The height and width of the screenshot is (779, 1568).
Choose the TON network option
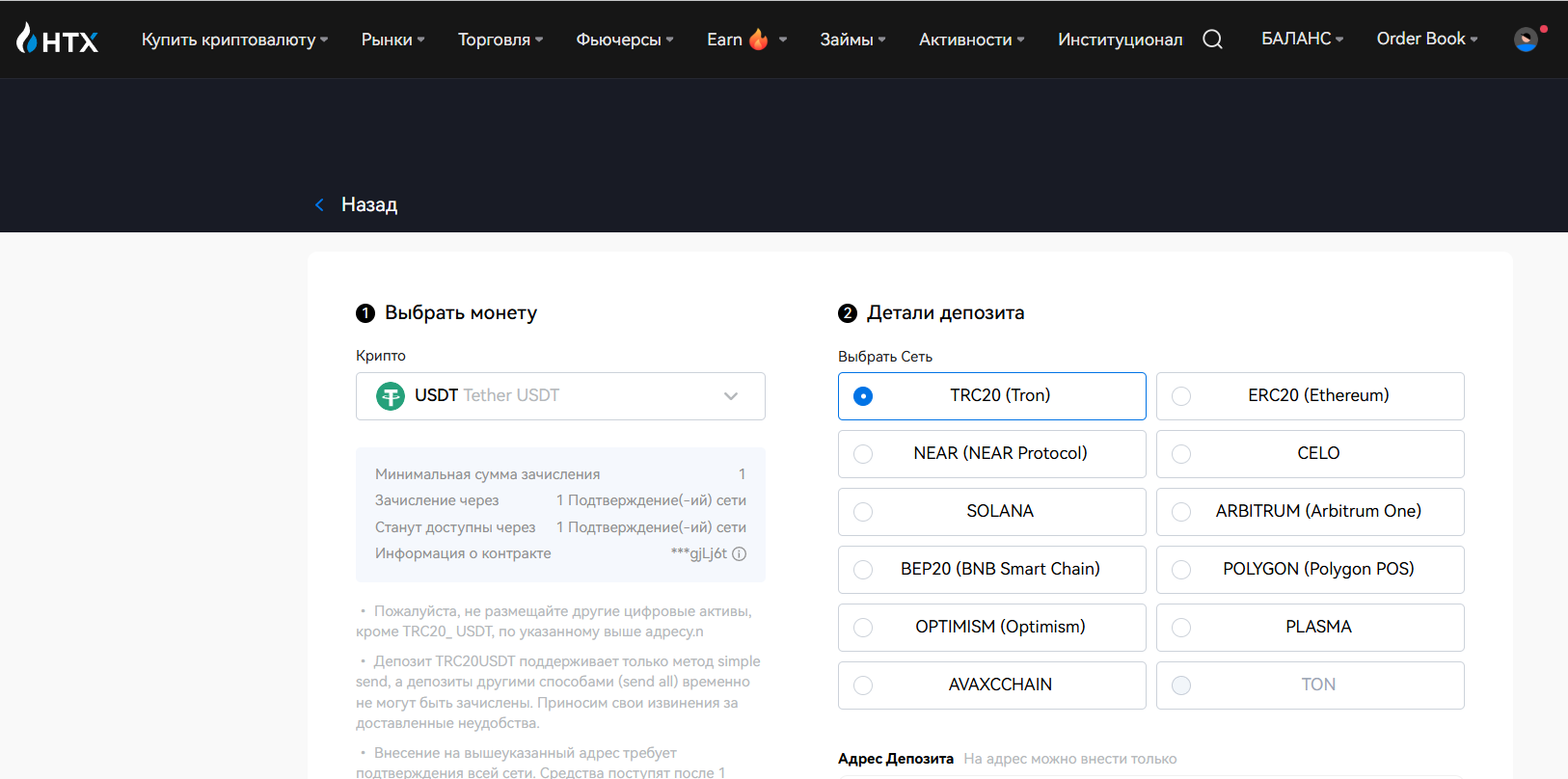[x=1311, y=685]
